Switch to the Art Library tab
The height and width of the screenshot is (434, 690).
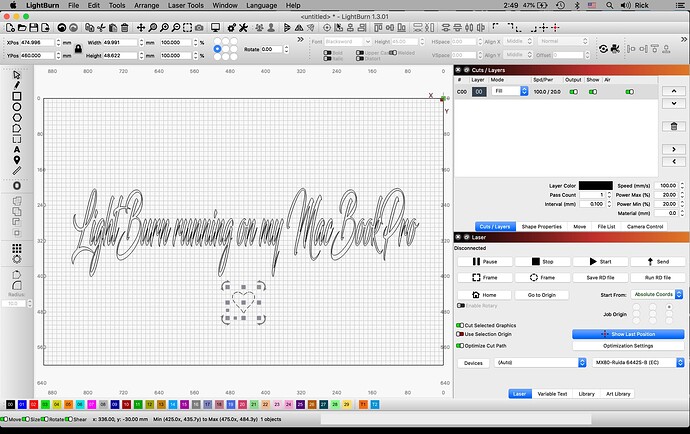click(x=618, y=394)
